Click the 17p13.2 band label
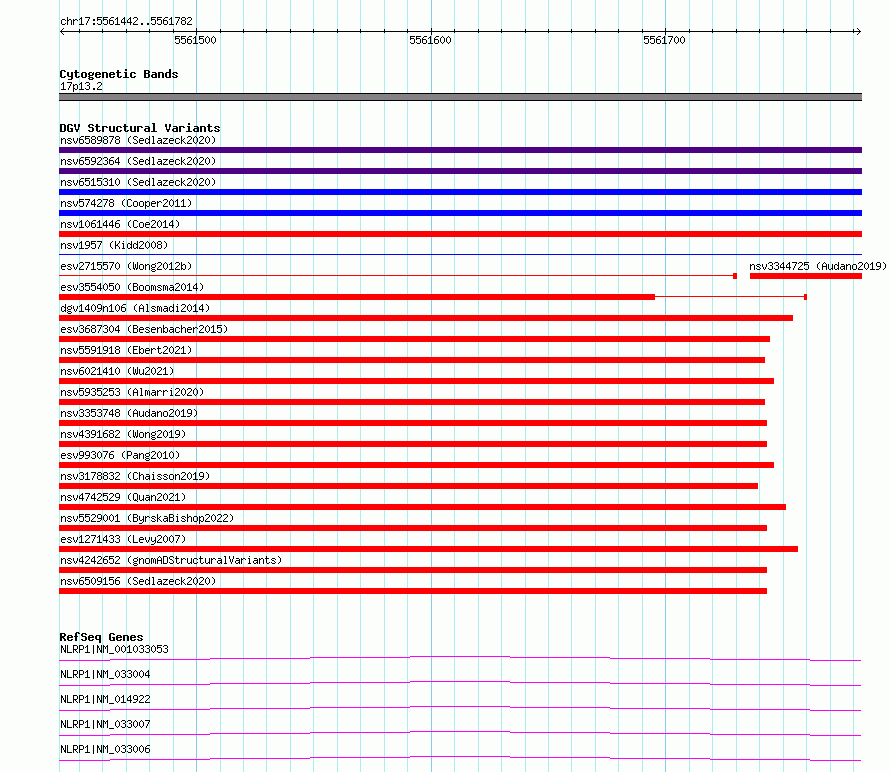This screenshot has width=890, height=772. 81,86
